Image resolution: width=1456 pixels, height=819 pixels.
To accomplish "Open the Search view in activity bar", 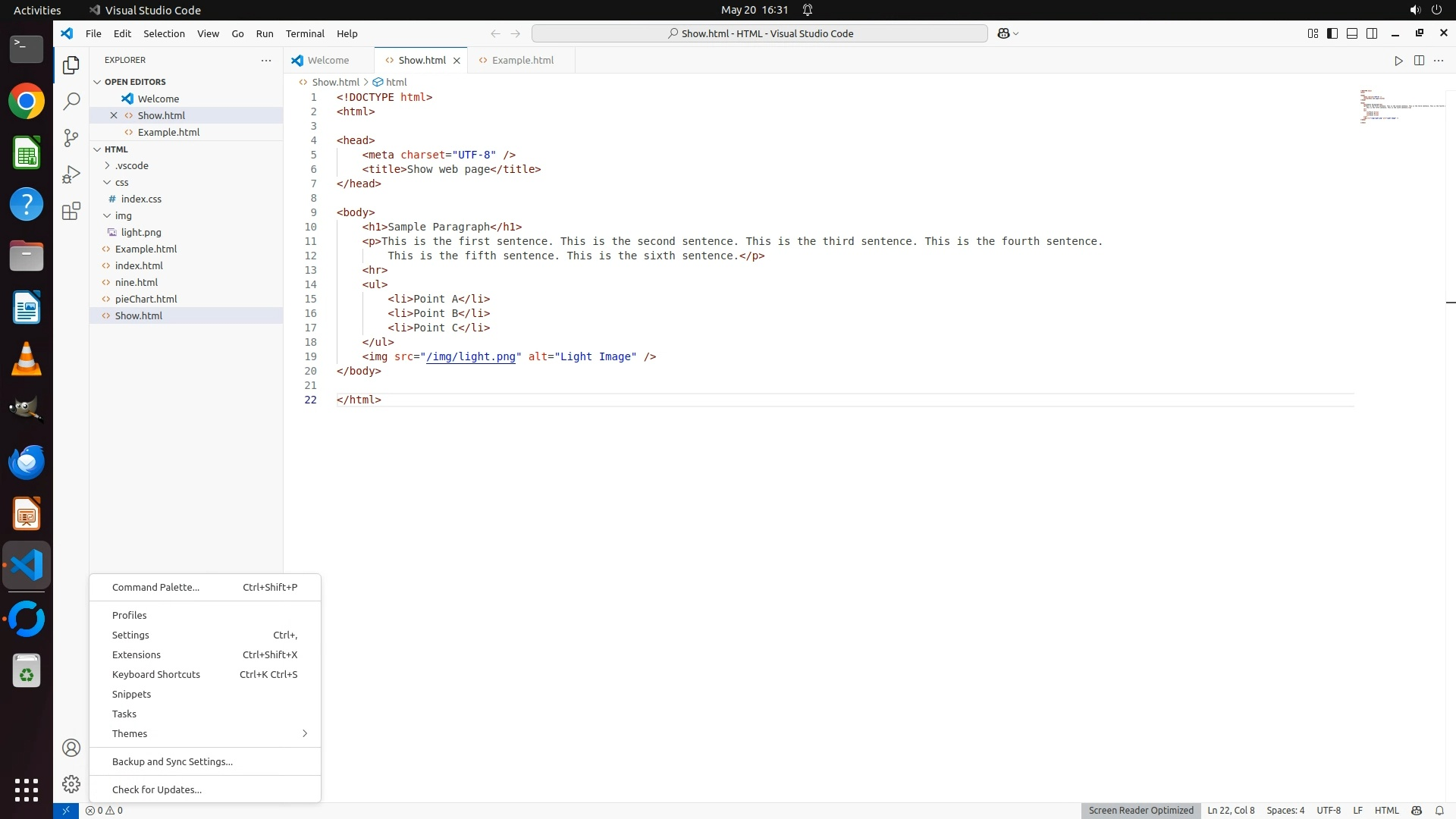I will pos(71,101).
